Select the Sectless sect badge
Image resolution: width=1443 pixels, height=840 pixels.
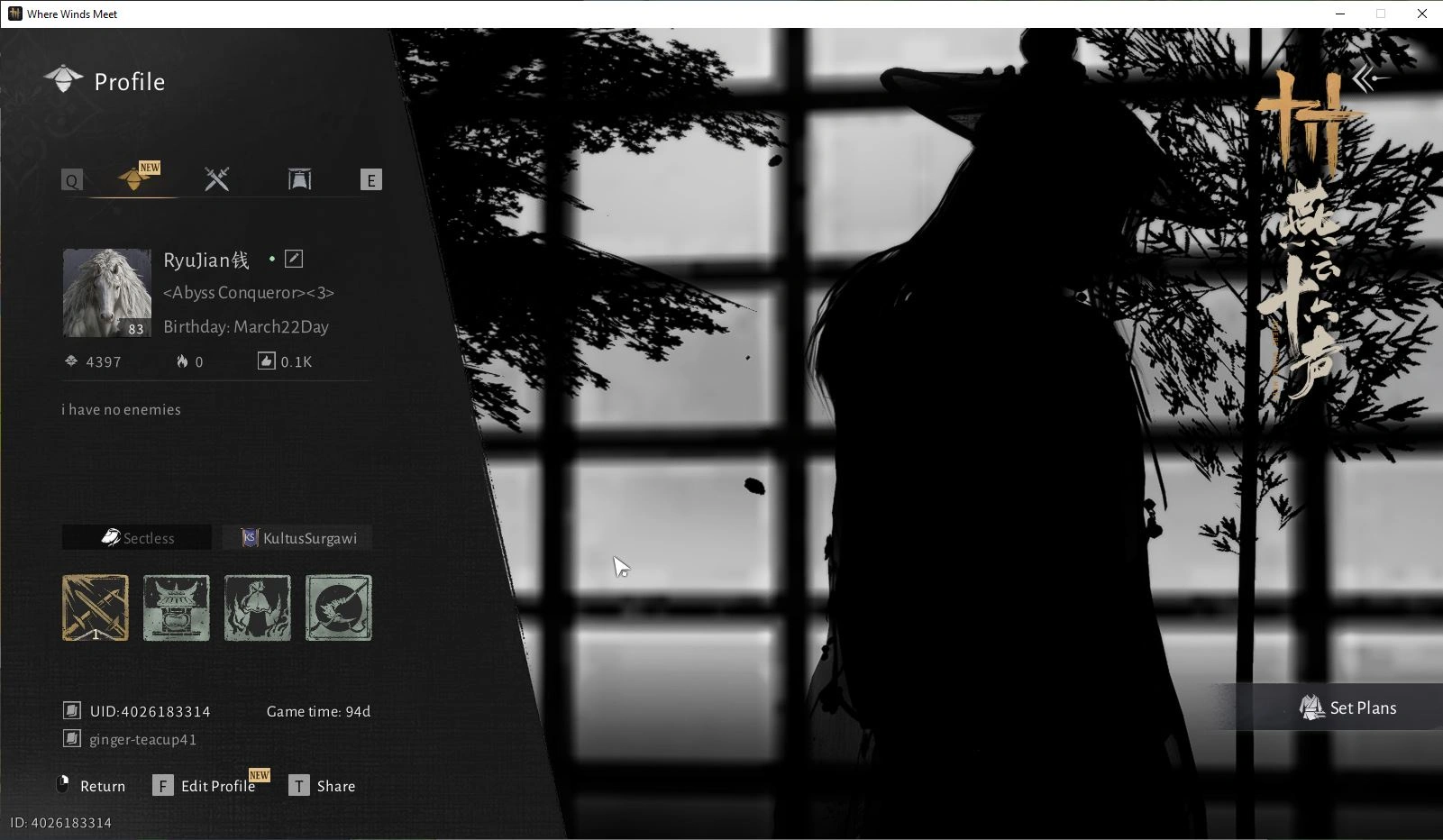click(x=137, y=538)
